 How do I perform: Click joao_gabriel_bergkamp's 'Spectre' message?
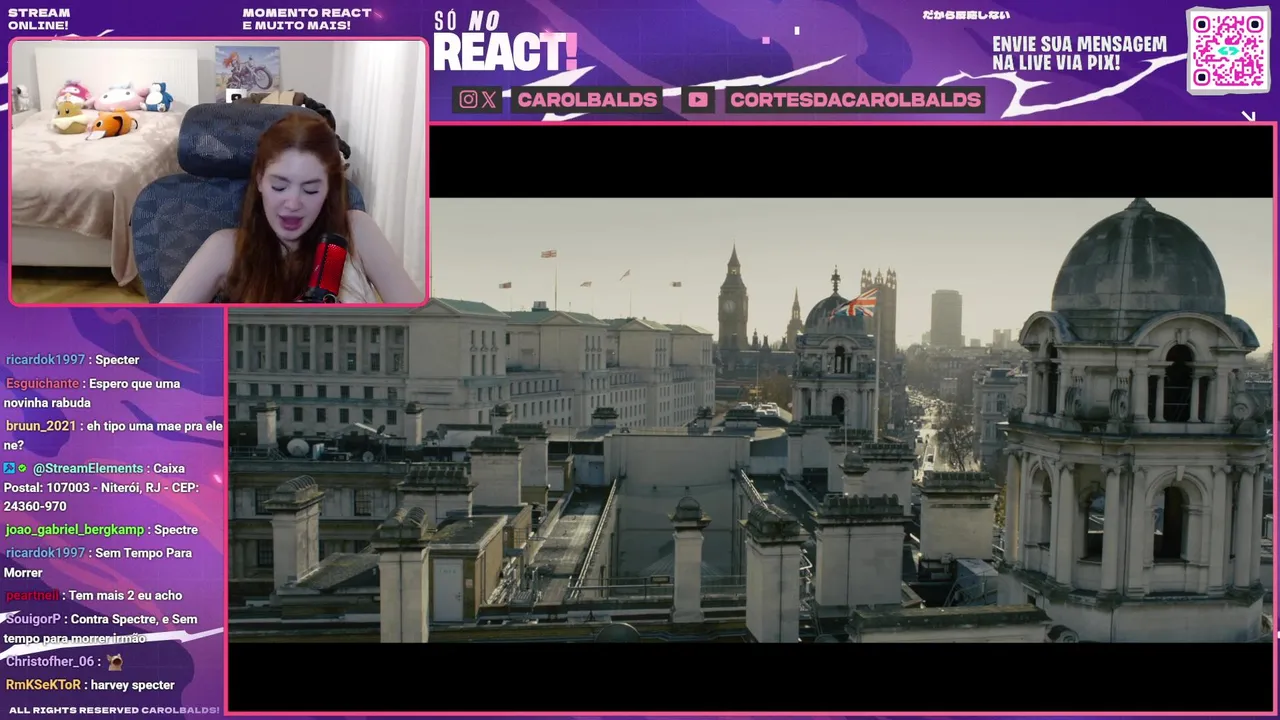(x=176, y=529)
